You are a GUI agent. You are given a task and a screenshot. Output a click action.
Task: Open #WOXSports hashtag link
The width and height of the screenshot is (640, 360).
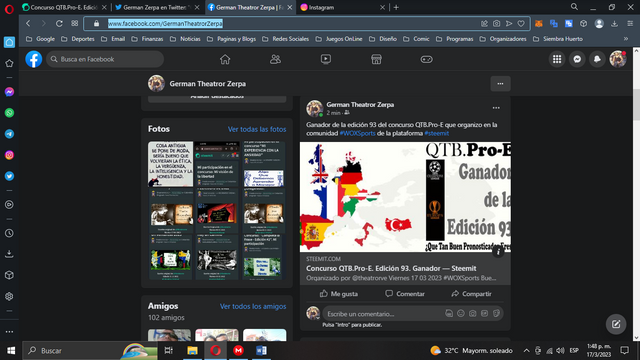(357, 133)
